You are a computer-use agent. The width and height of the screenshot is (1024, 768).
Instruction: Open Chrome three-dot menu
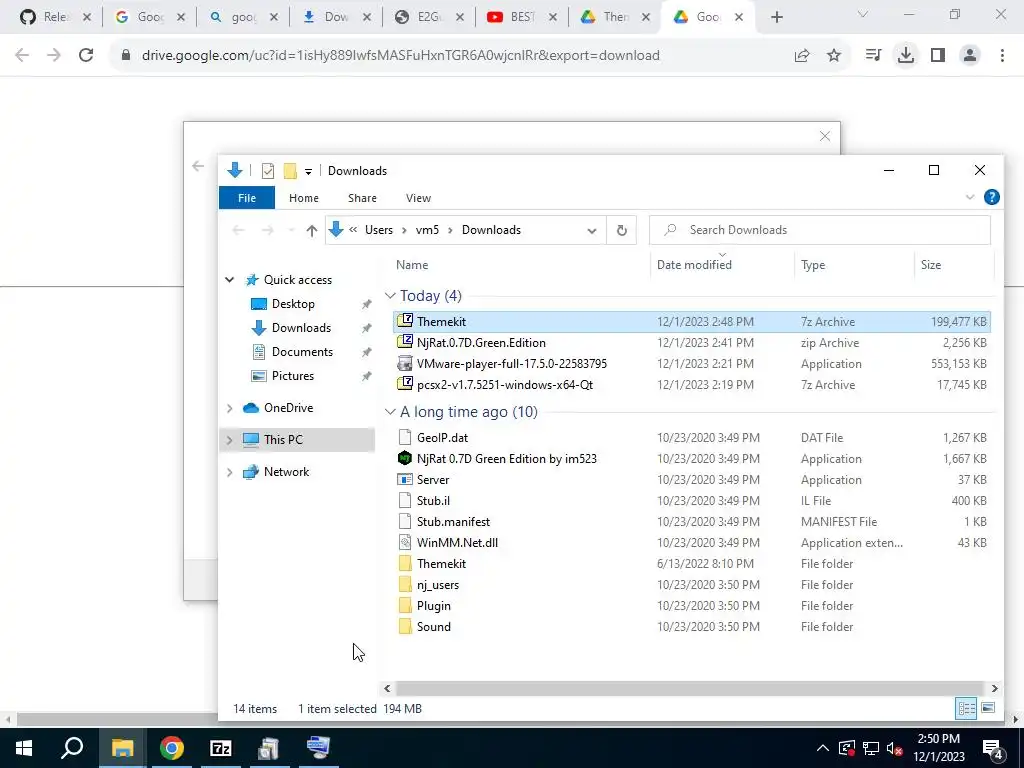(1002, 56)
